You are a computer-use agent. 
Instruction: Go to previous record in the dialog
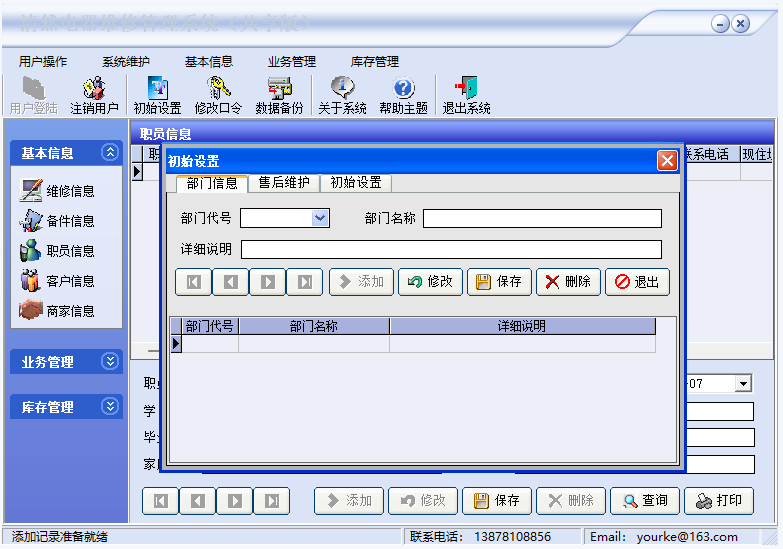pyautogui.click(x=230, y=282)
